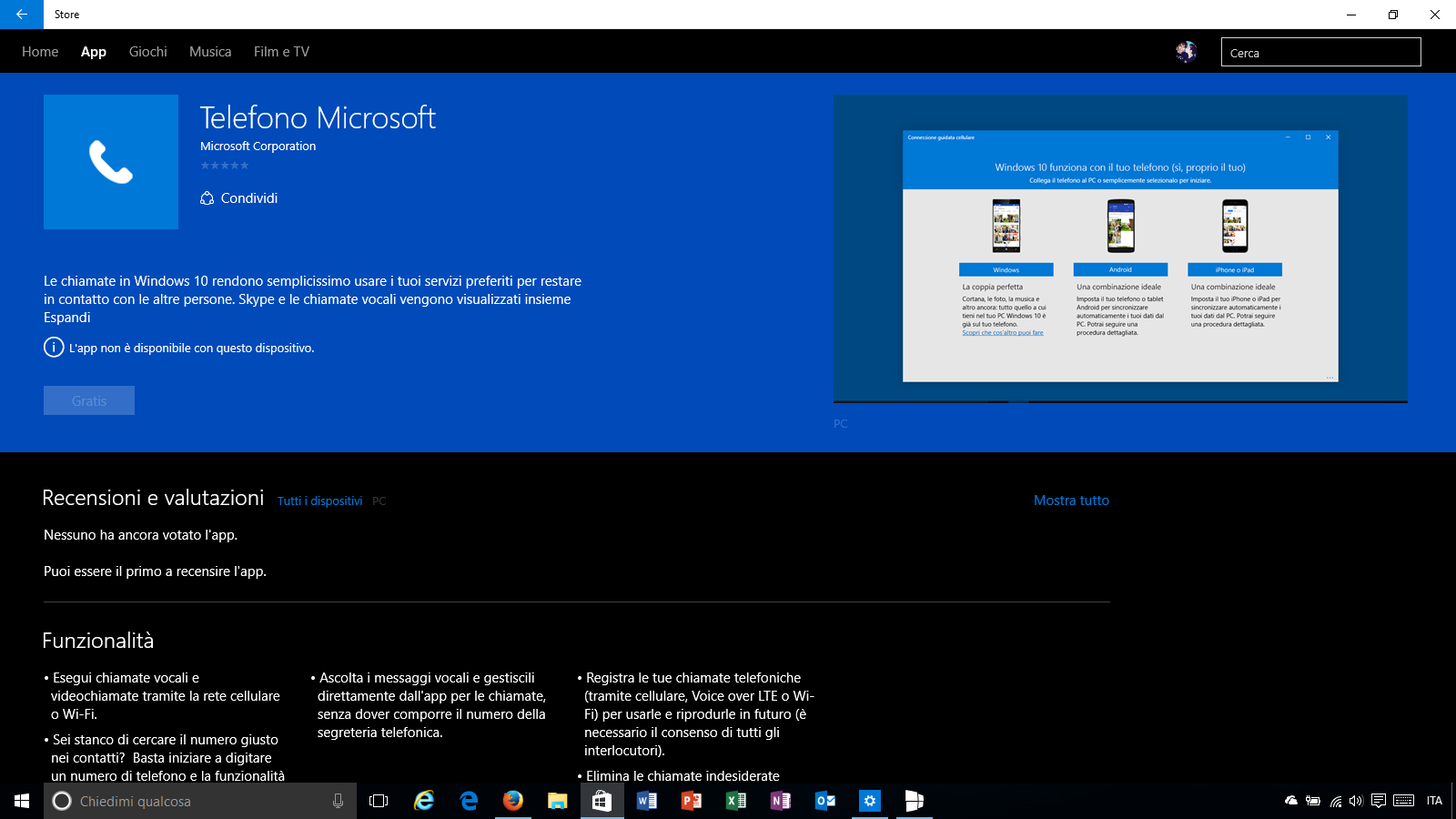Screen dimensions: 1456x819
Task: Open Word from the taskbar
Action: click(647, 801)
